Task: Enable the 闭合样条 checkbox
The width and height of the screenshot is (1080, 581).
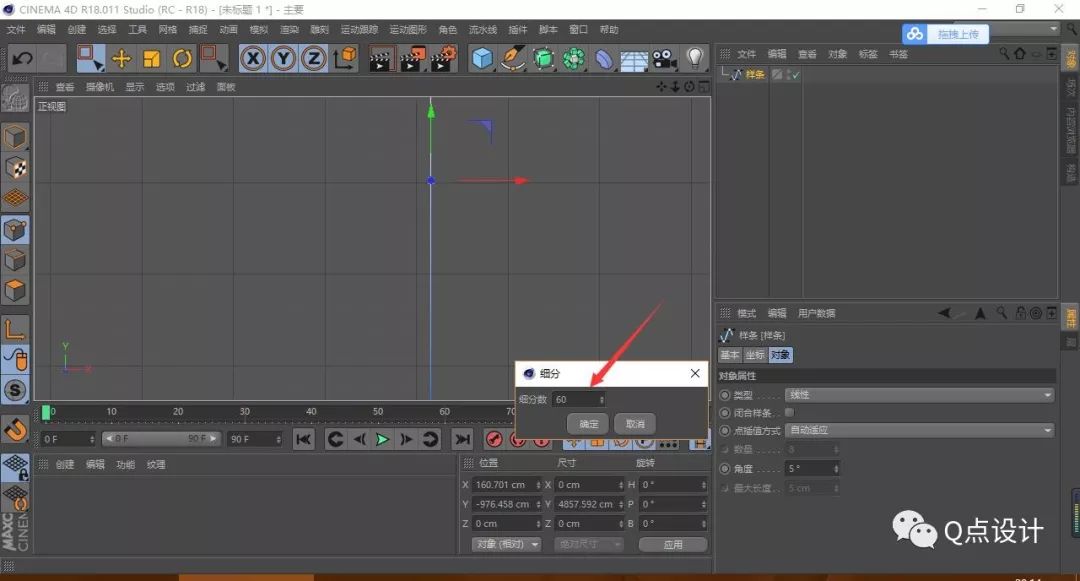Action: coord(790,412)
